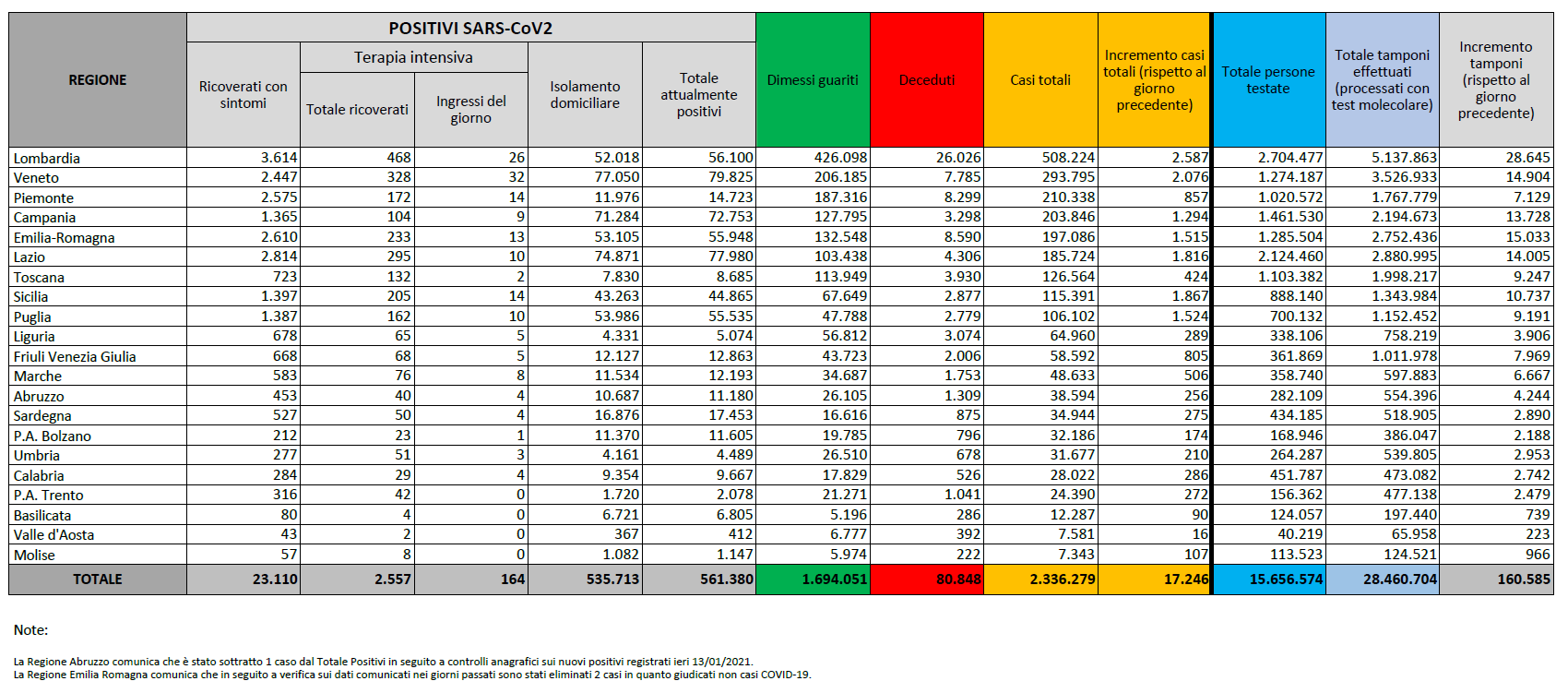This screenshot has height=693, width=1568.
Task: Click the Regione Abruzzo note text
Action: click(x=383, y=662)
